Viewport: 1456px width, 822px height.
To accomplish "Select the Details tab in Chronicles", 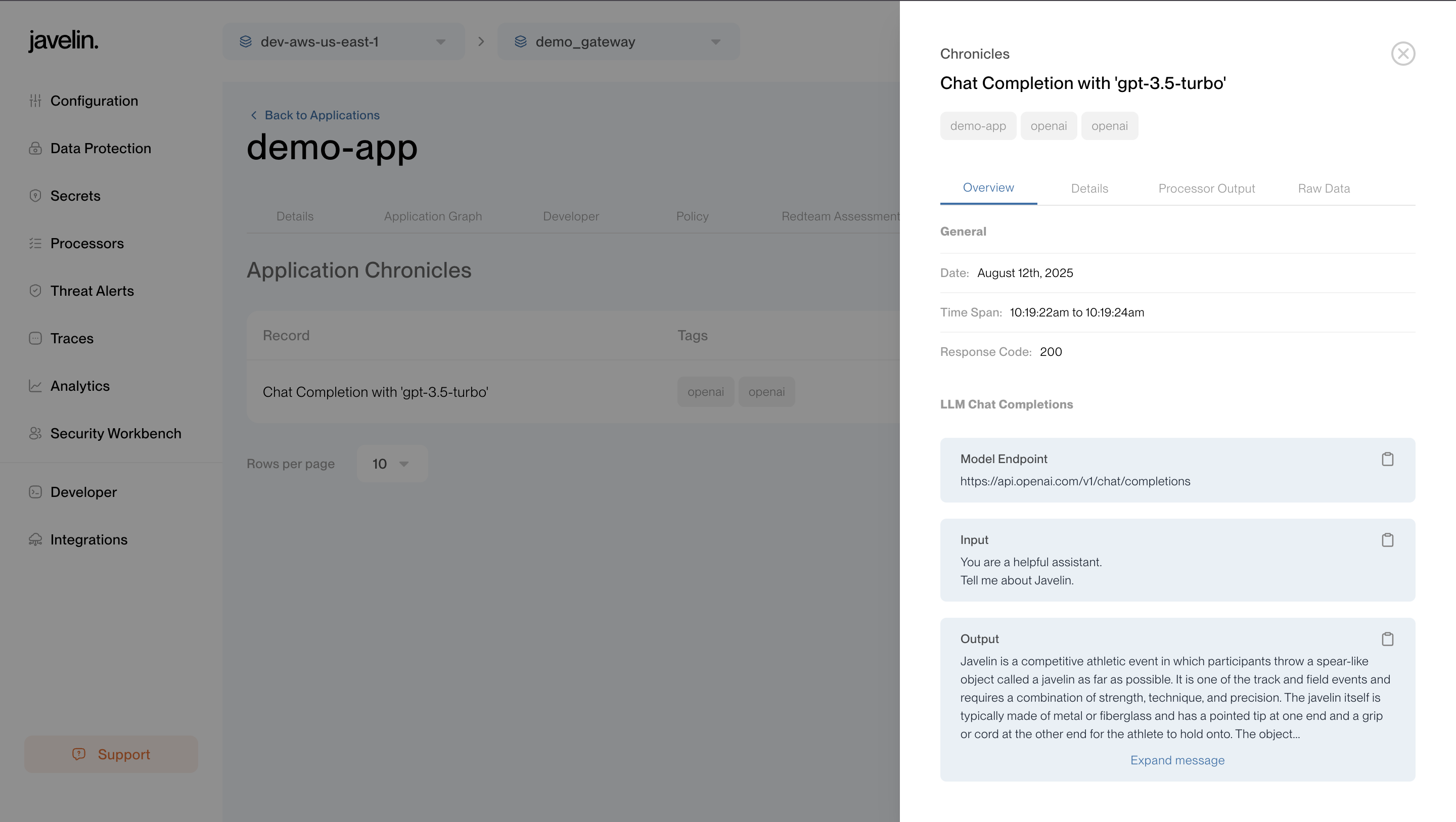I will (x=1089, y=188).
